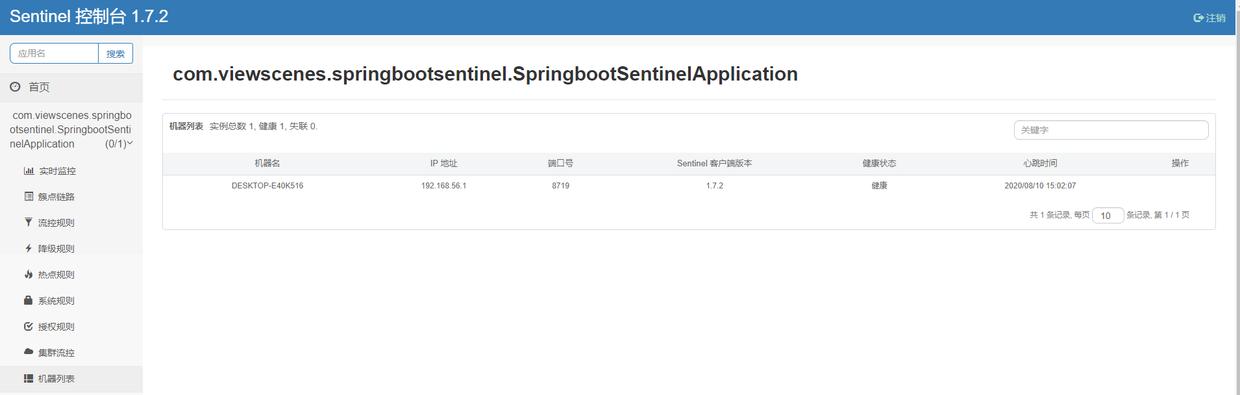Select the 健康 status cell
The image size is (1240, 395).
[x=879, y=186]
